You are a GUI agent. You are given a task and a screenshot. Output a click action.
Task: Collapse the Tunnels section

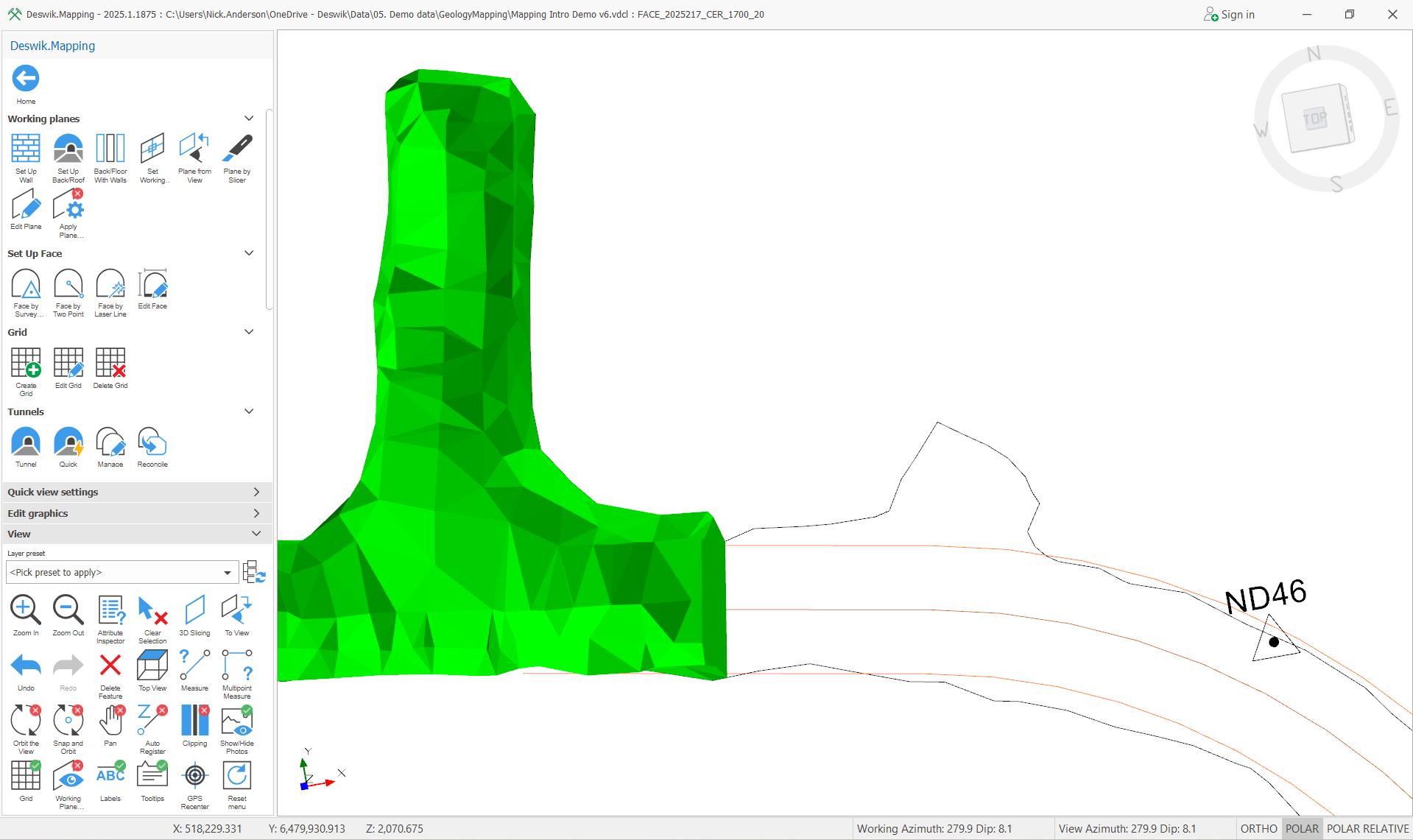click(249, 412)
